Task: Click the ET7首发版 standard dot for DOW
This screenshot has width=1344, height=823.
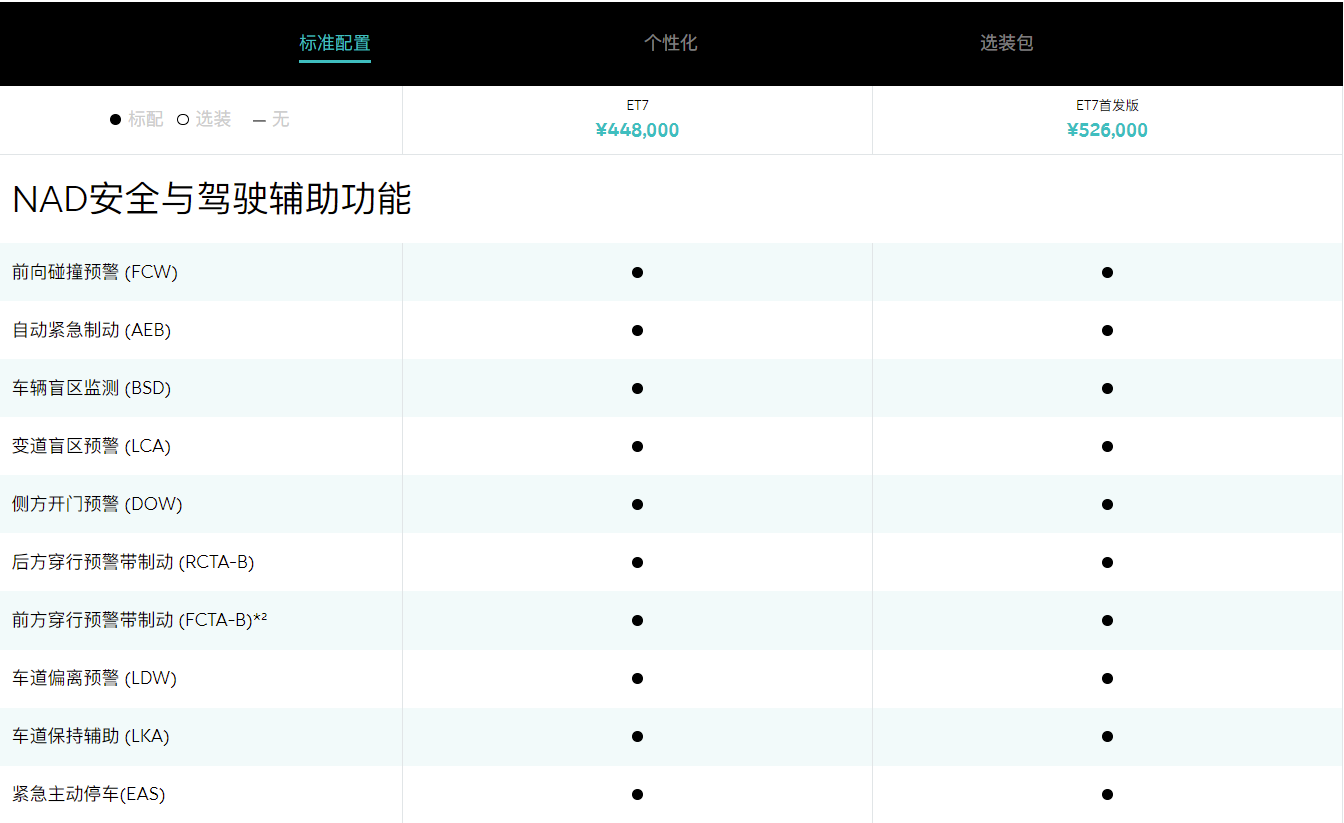Action: 1107,504
